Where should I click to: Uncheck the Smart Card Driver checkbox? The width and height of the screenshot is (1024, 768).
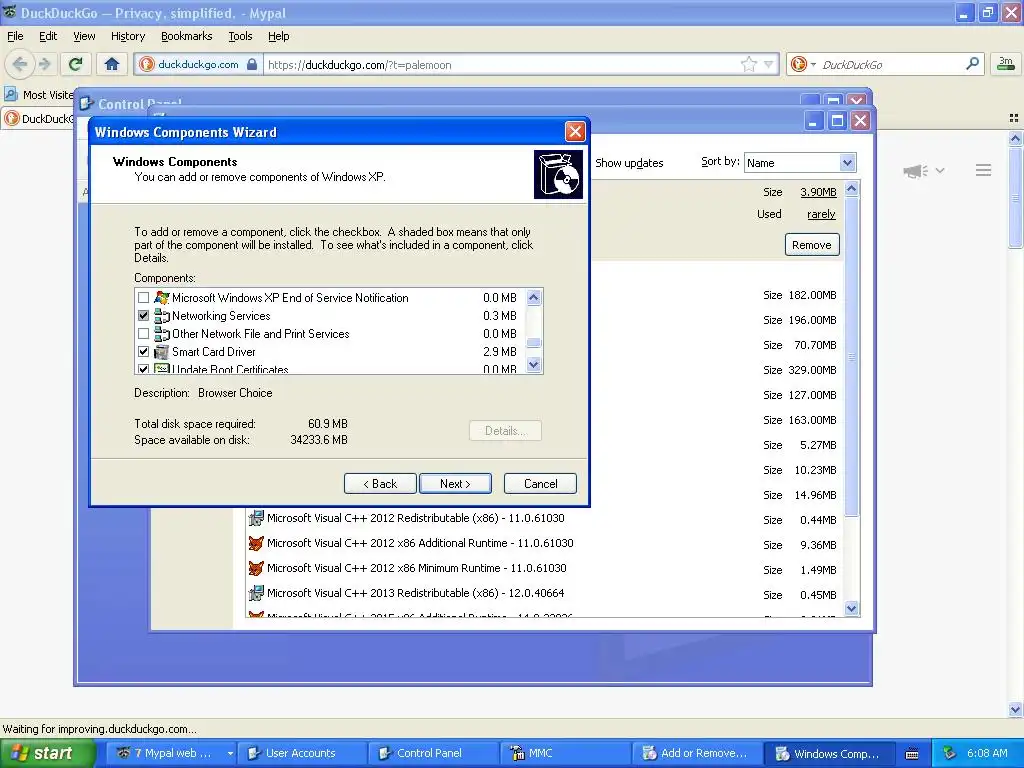144,351
